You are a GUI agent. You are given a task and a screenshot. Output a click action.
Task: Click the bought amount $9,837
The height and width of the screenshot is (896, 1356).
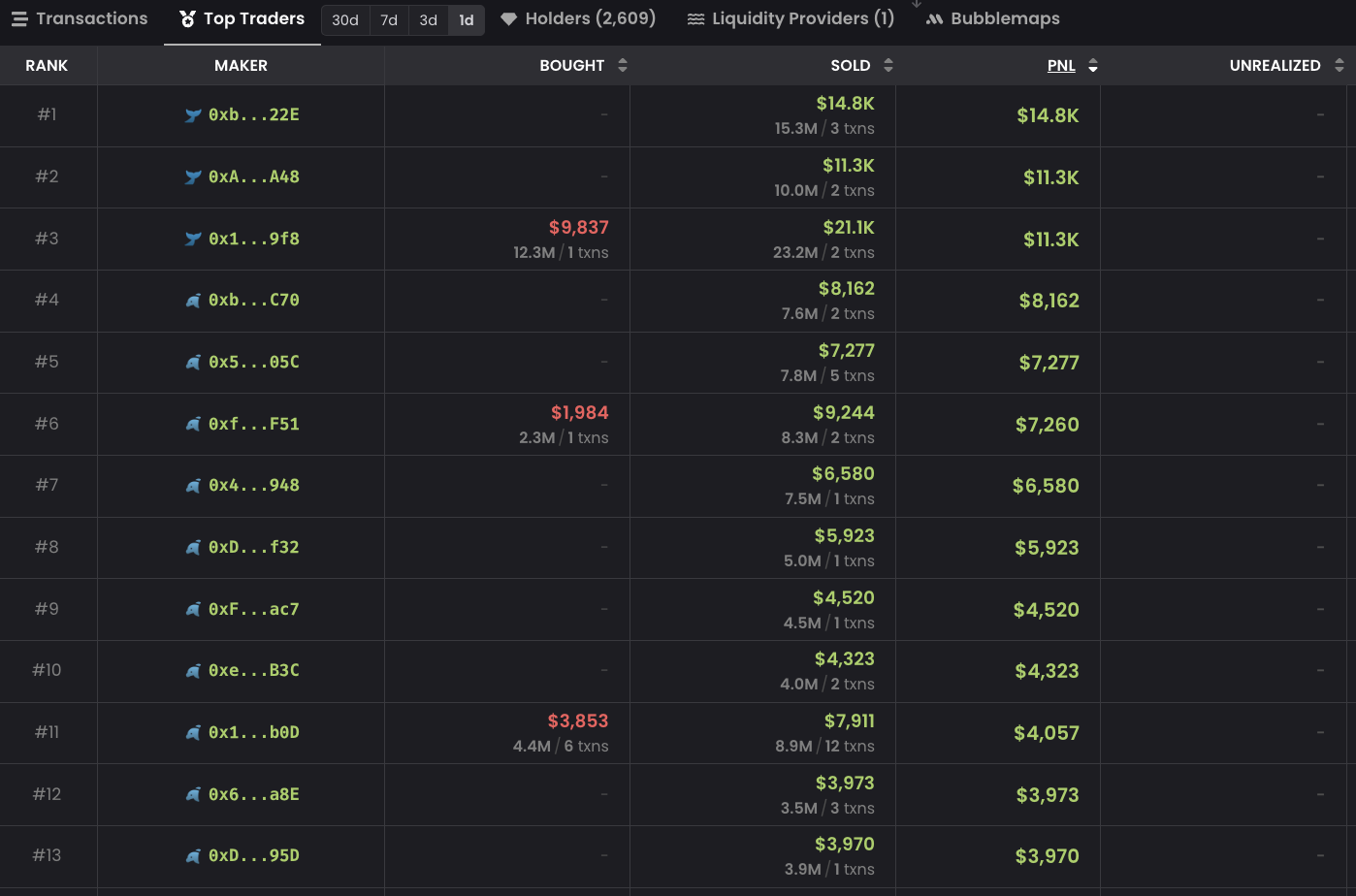point(579,227)
